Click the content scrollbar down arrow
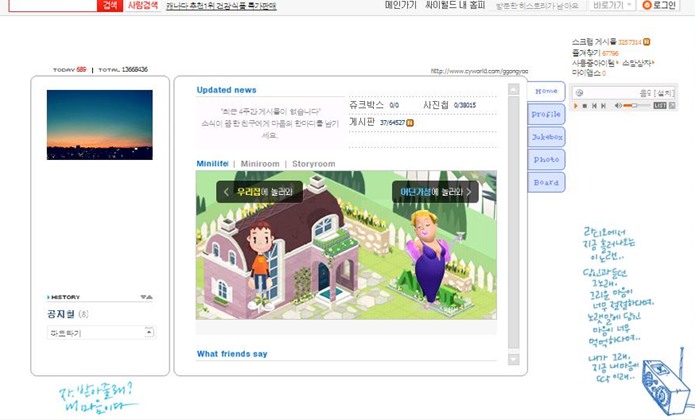 click(x=513, y=359)
